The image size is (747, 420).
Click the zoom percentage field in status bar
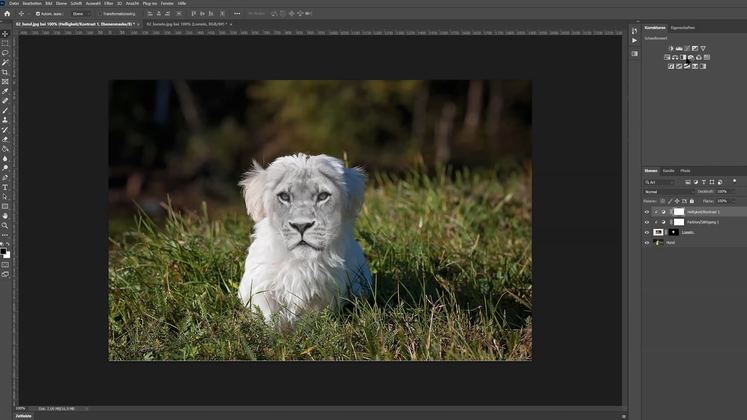point(20,409)
